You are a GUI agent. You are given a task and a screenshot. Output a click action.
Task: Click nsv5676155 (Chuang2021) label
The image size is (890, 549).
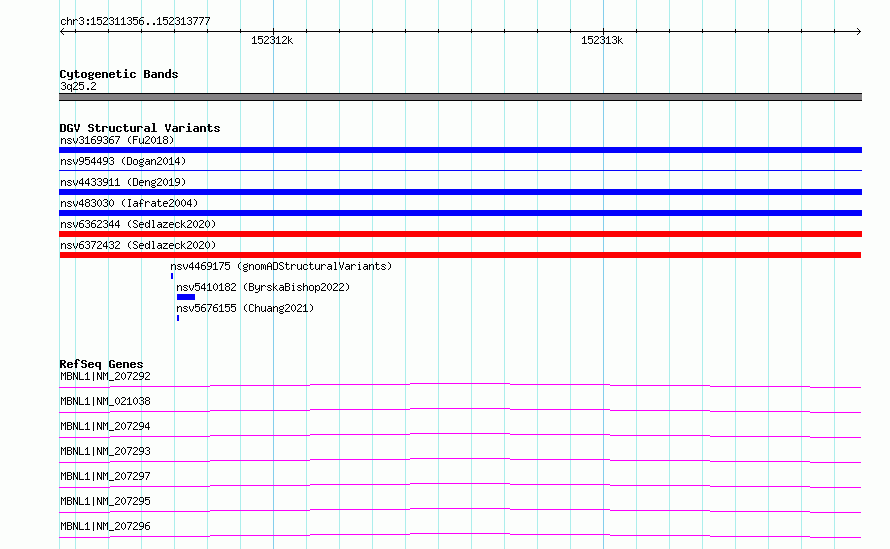245,308
